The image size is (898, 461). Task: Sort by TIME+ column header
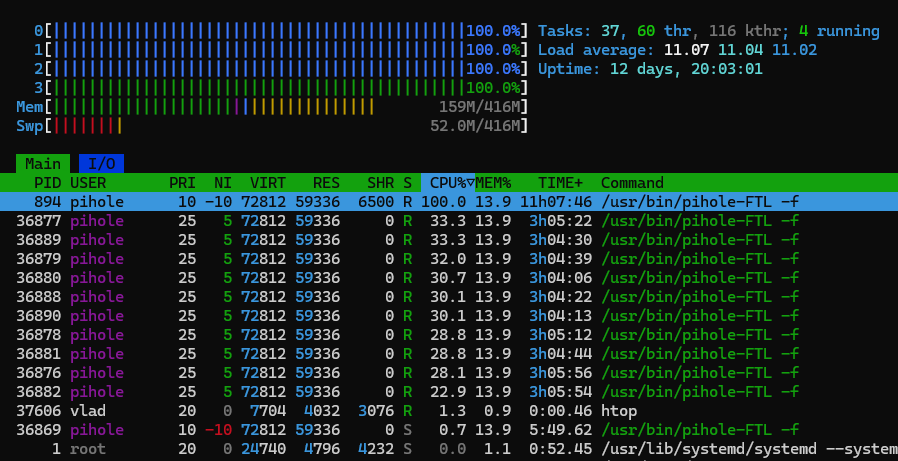click(x=560, y=183)
